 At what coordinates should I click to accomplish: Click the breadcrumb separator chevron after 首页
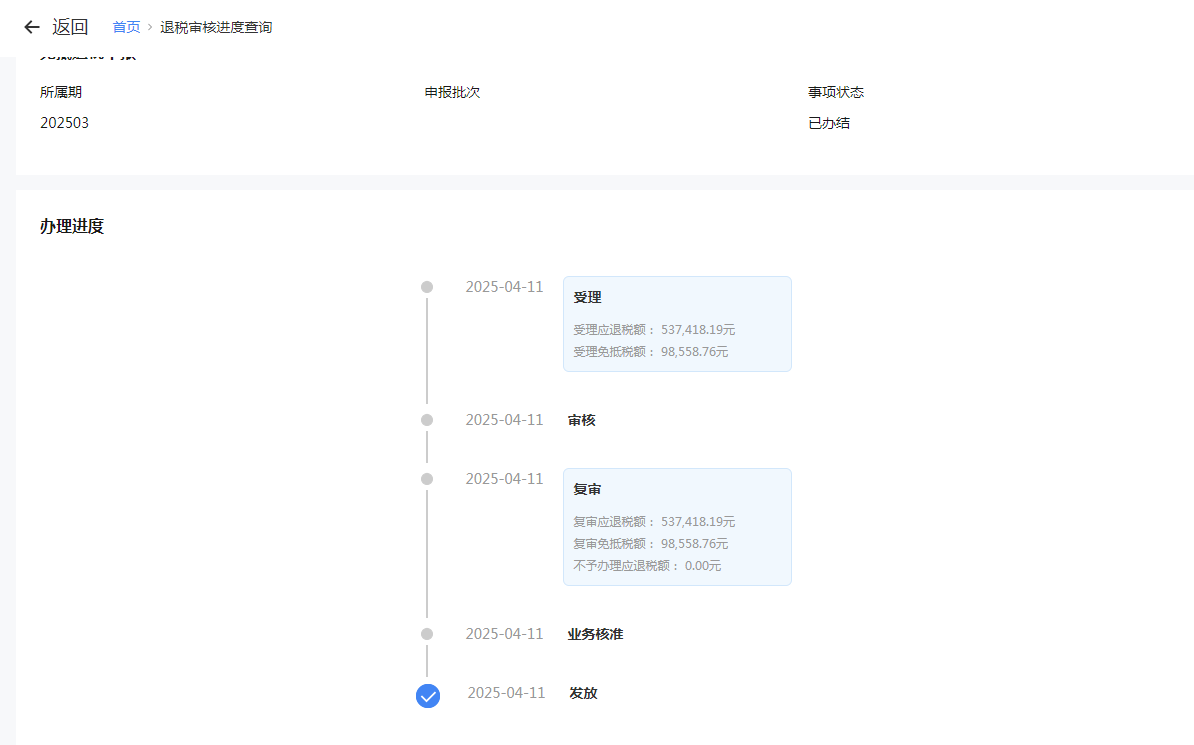coord(150,27)
